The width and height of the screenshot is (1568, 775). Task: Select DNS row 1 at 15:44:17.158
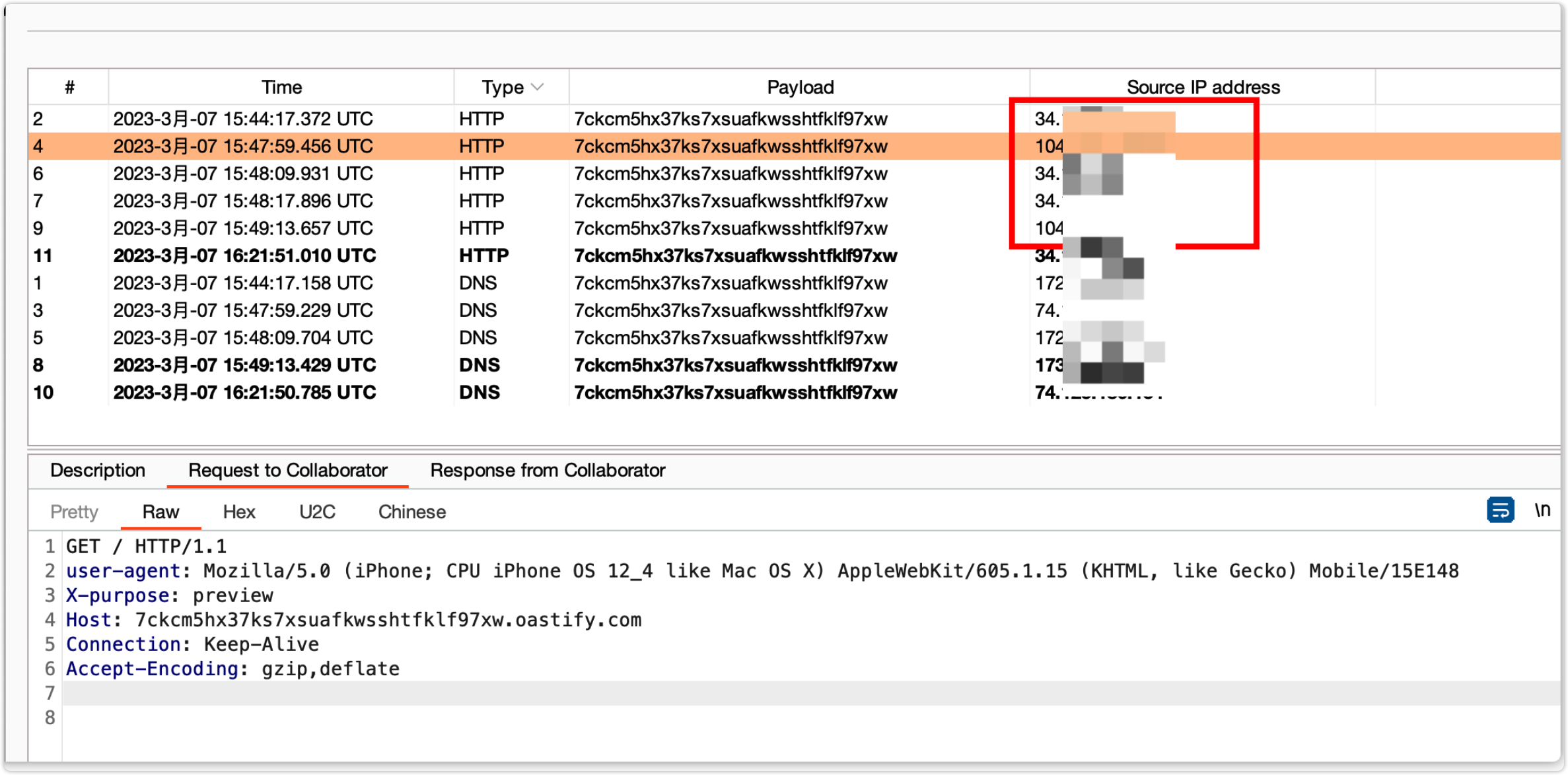[794, 283]
